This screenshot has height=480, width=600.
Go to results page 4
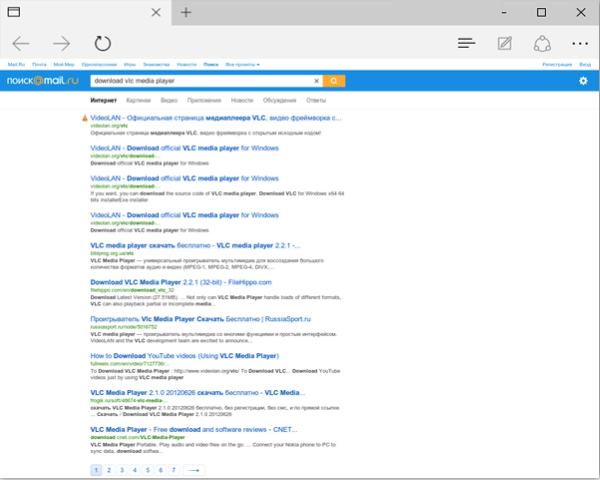click(135, 470)
